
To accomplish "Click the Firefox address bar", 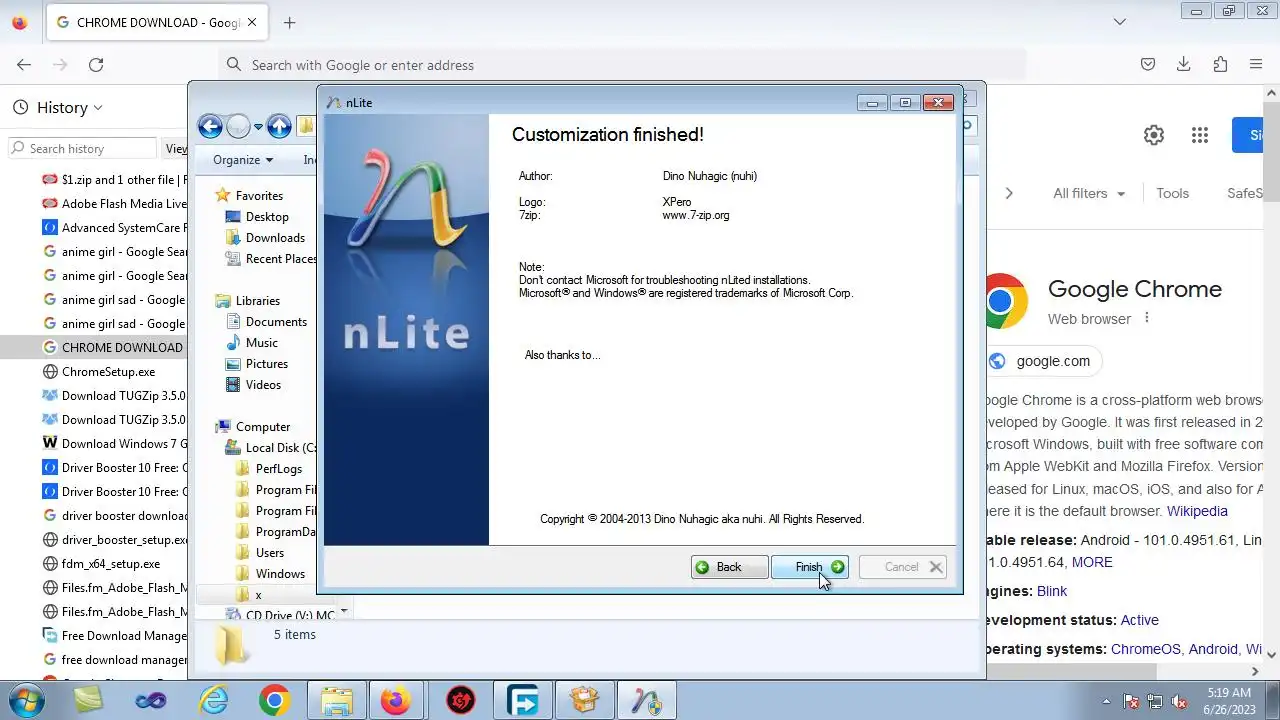I will pos(620,64).
